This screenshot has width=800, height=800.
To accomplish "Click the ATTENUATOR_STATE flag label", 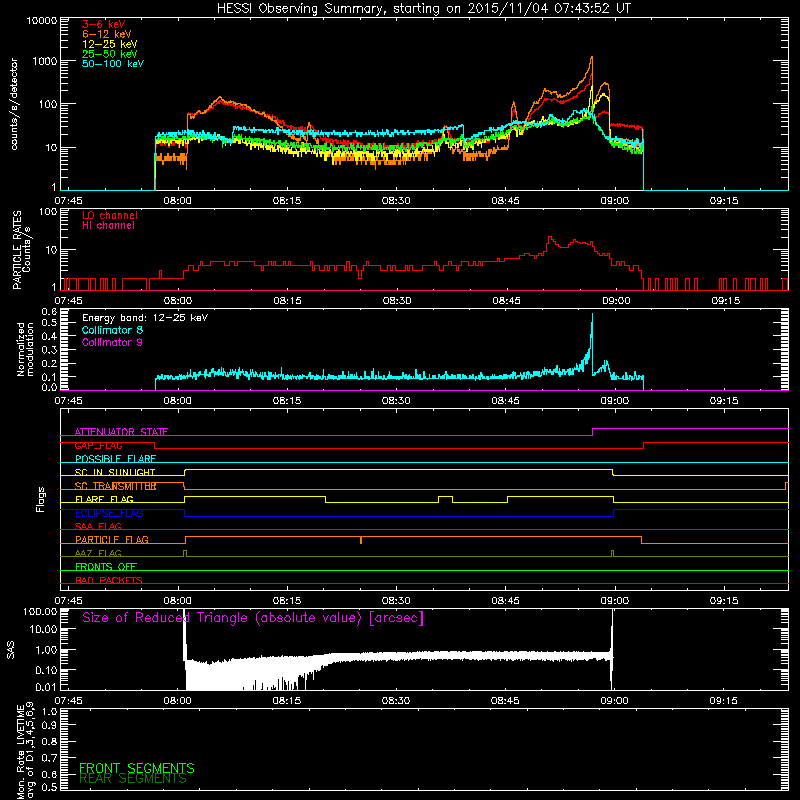I will pos(121,432).
